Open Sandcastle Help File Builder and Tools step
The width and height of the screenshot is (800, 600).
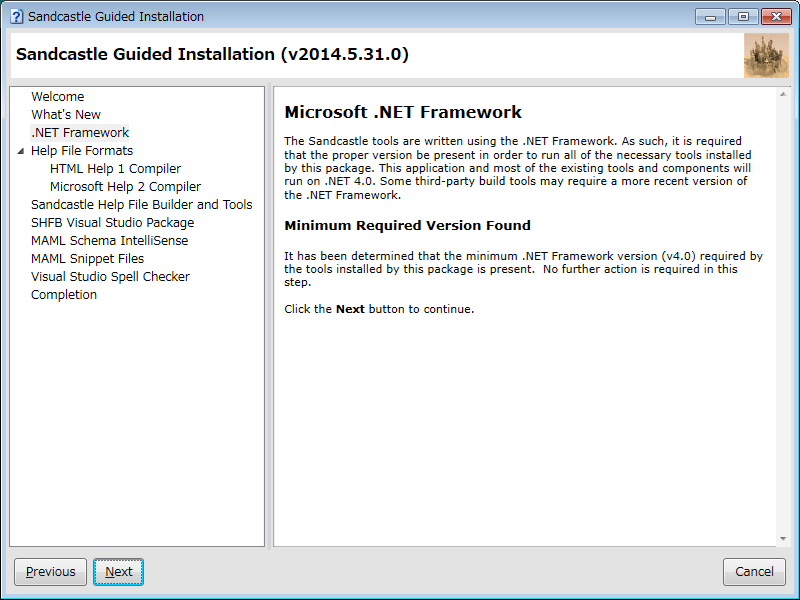[141, 205]
